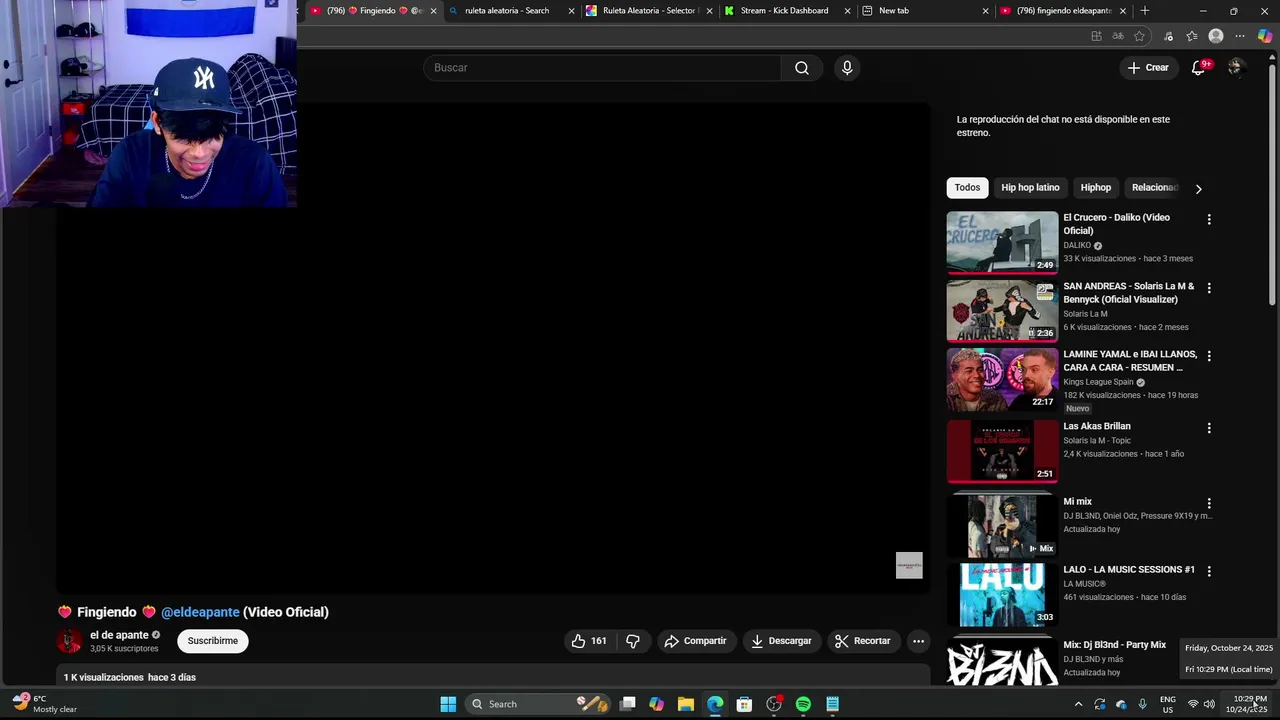
Task: Open Las Akas Brillan title
Action: 1097,427
